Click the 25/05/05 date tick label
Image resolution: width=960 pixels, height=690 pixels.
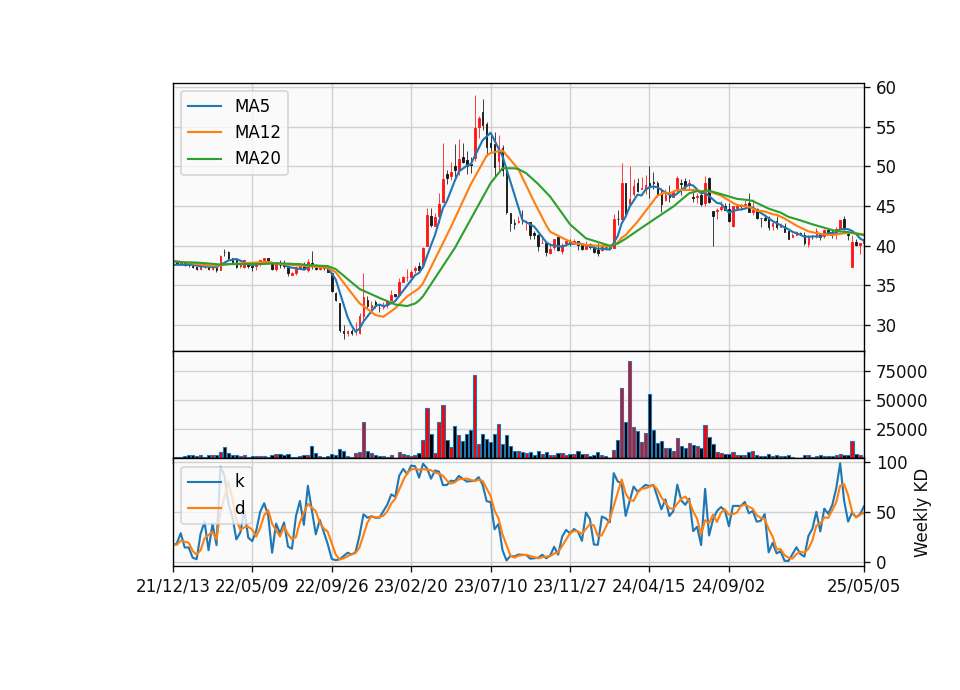point(863,586)
